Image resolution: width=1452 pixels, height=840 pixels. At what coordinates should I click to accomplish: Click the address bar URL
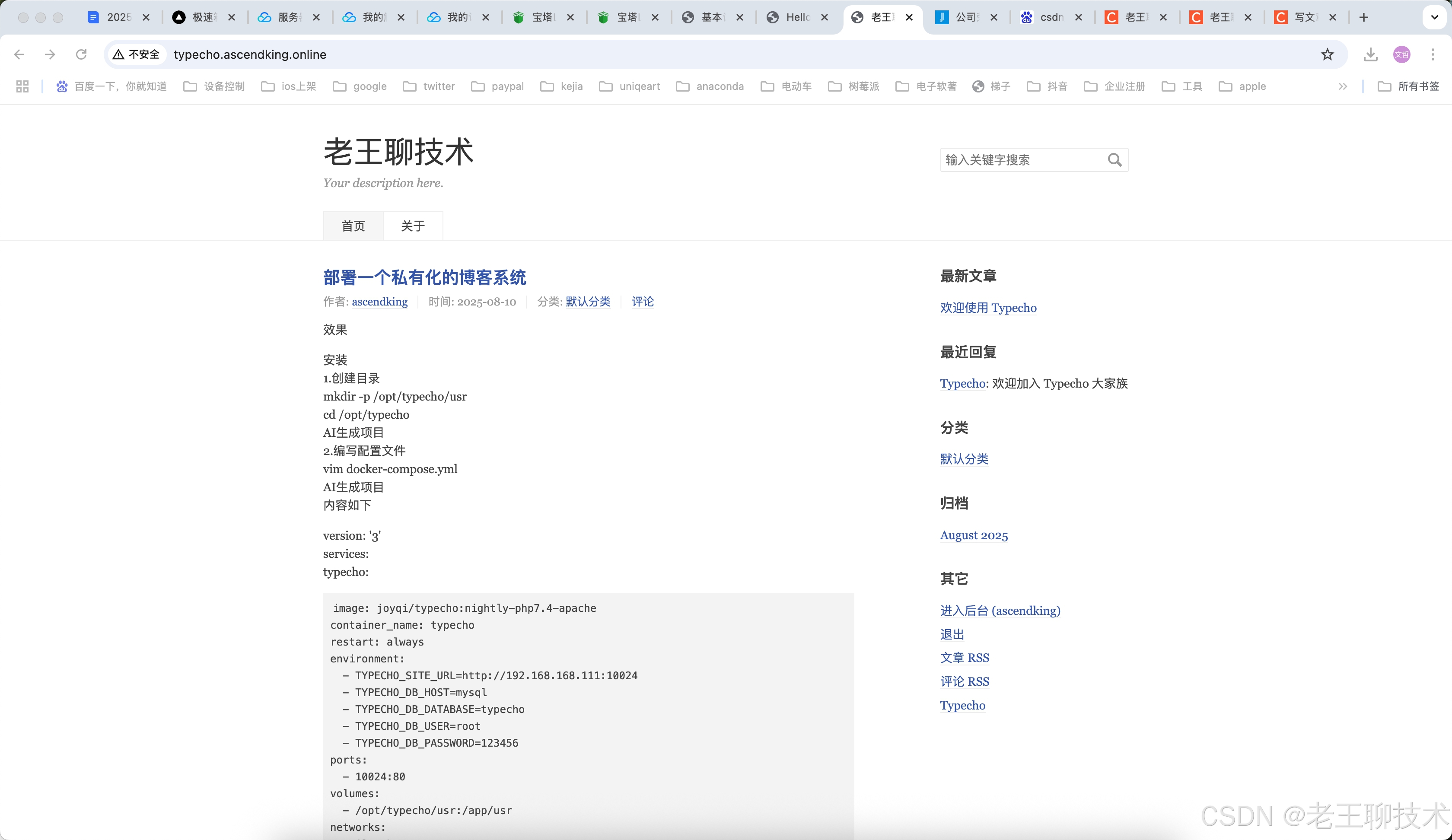[250, 54]
